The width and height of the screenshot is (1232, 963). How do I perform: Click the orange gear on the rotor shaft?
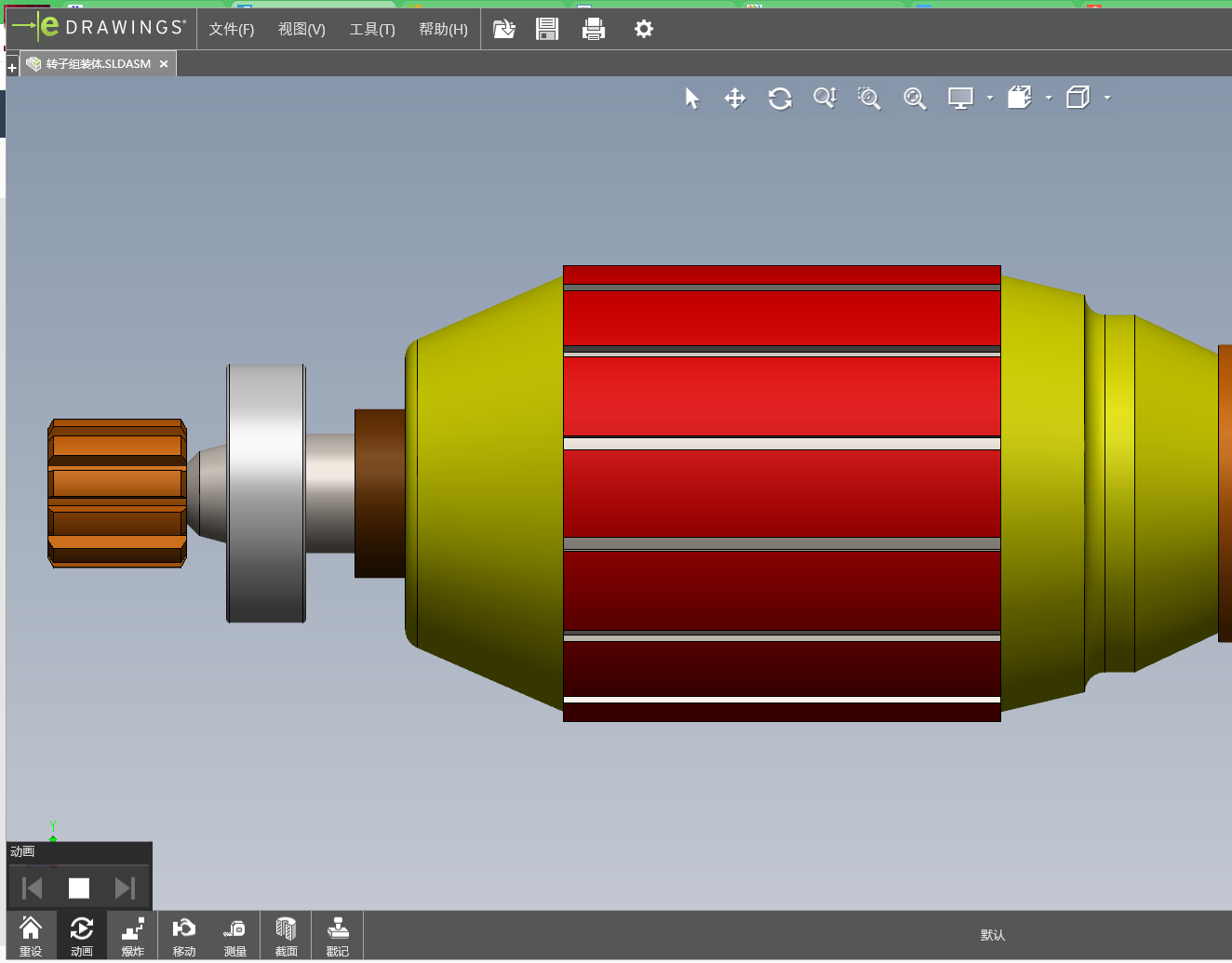click(117, 493)
